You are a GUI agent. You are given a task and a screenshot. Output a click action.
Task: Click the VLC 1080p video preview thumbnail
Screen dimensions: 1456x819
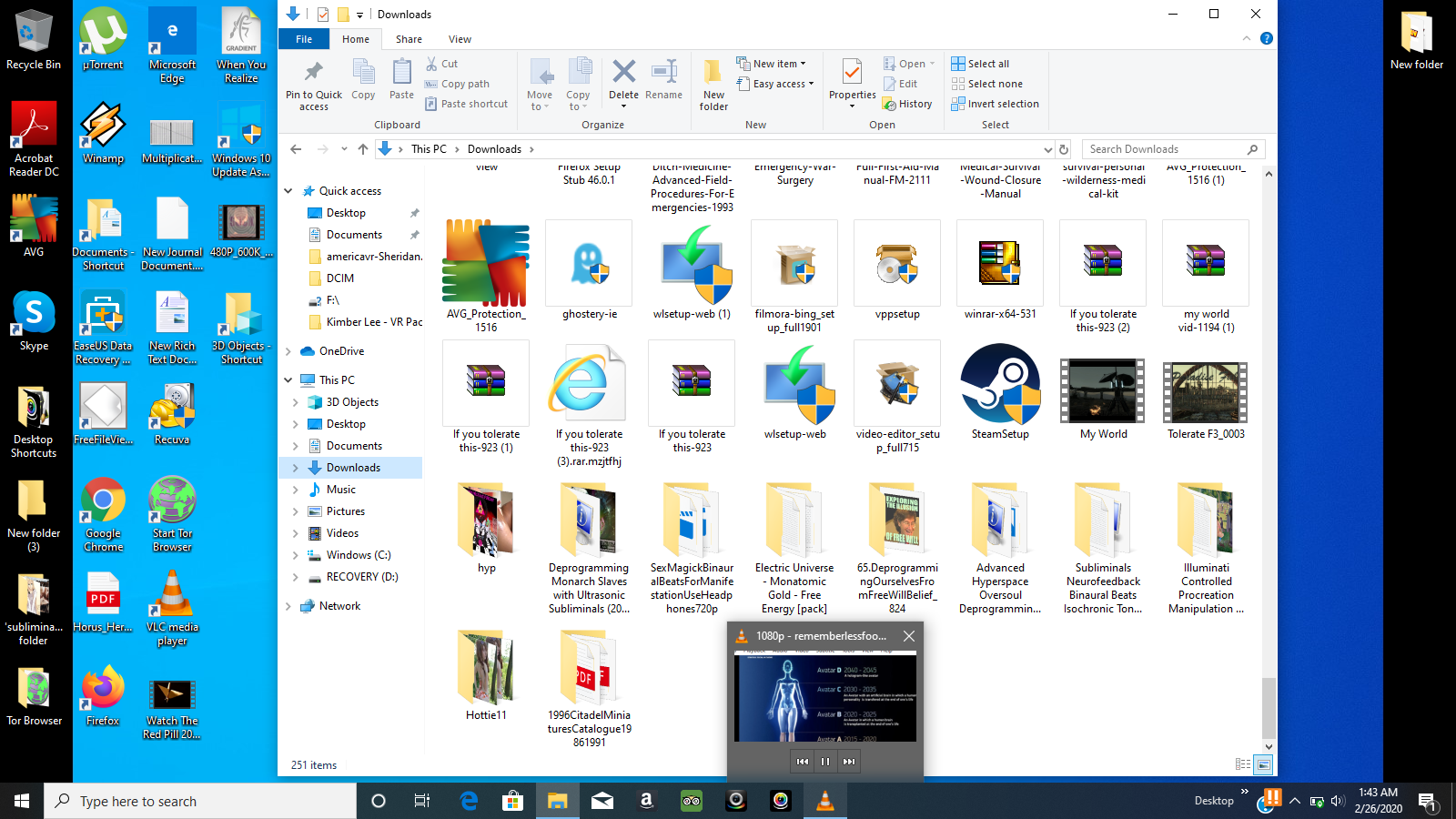(825, 696)
